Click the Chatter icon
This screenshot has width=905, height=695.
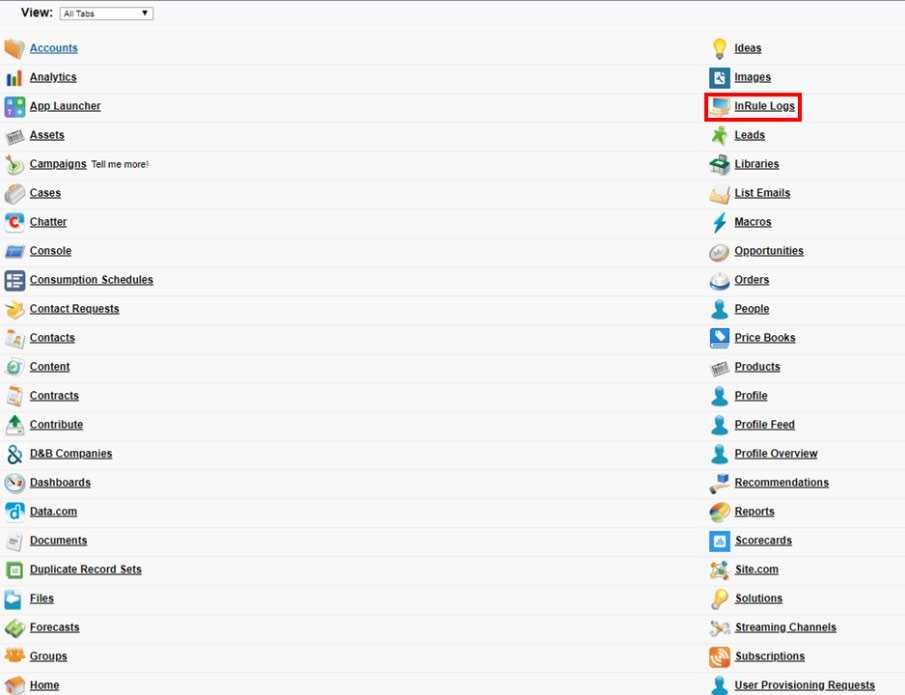pyautogui.click(x=14, y=222)
